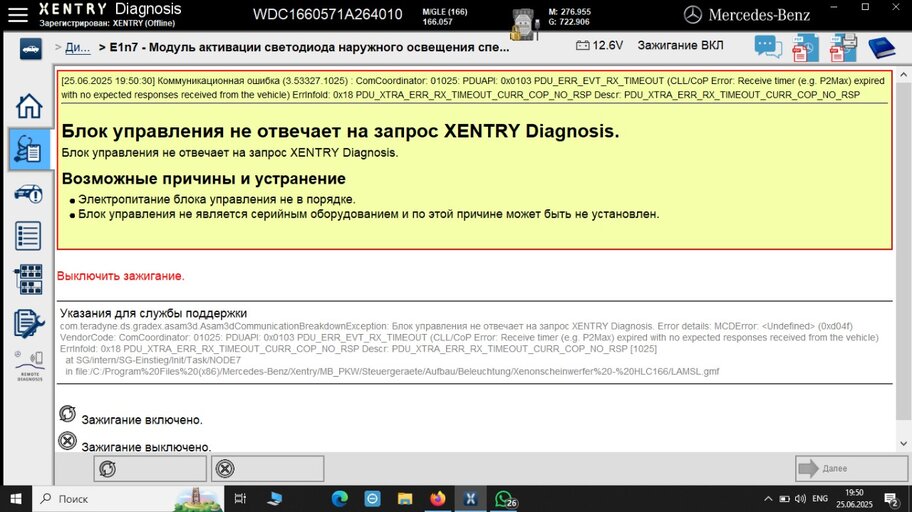The height and width of the screenshot is (512, 912).
Task: Click the M/GLE (166) model text
Action: point(445,12)
